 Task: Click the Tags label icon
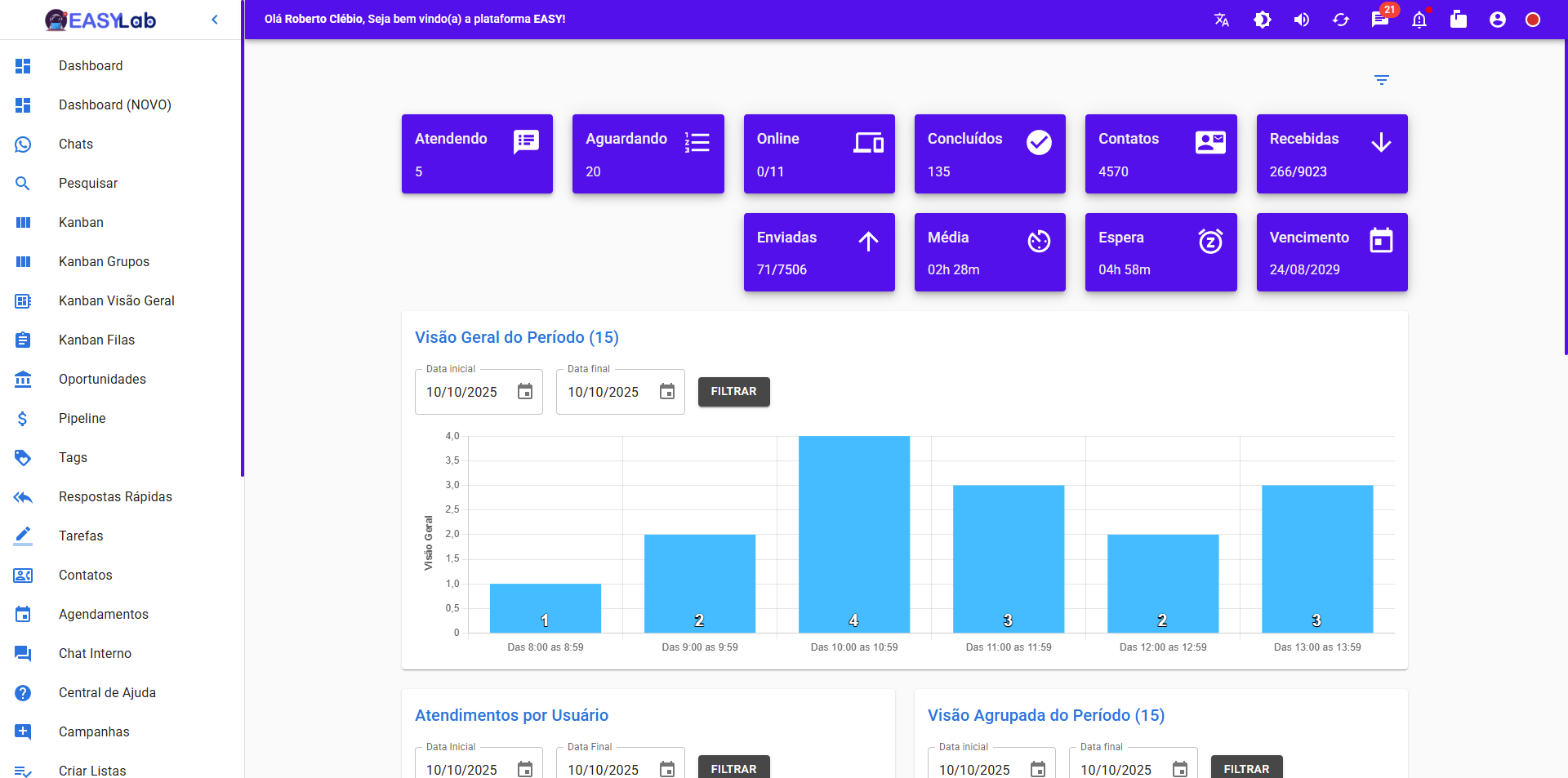point(23,457)
